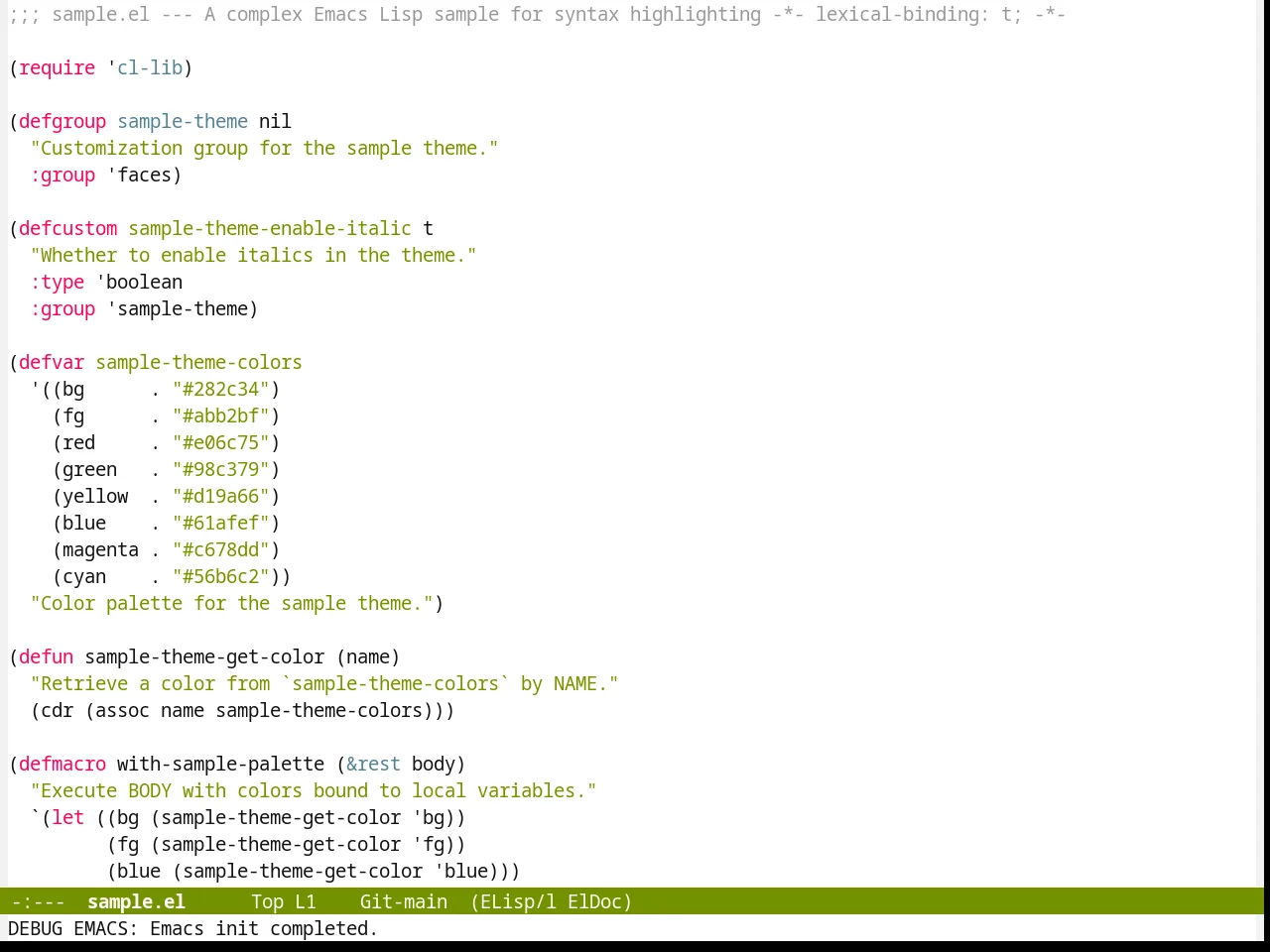The height and width of the screenshot is (952, 1270).
Task: Click the string "Execute BODY with colors bound to local variables."
Action: coord(314,790)
